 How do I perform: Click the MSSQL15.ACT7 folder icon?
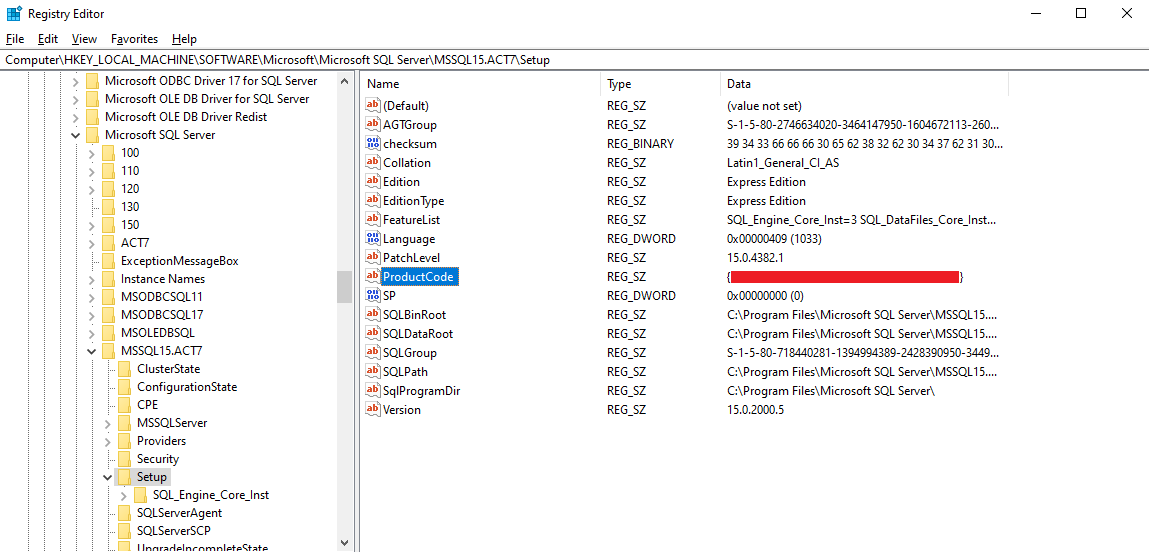pos(108,350)
